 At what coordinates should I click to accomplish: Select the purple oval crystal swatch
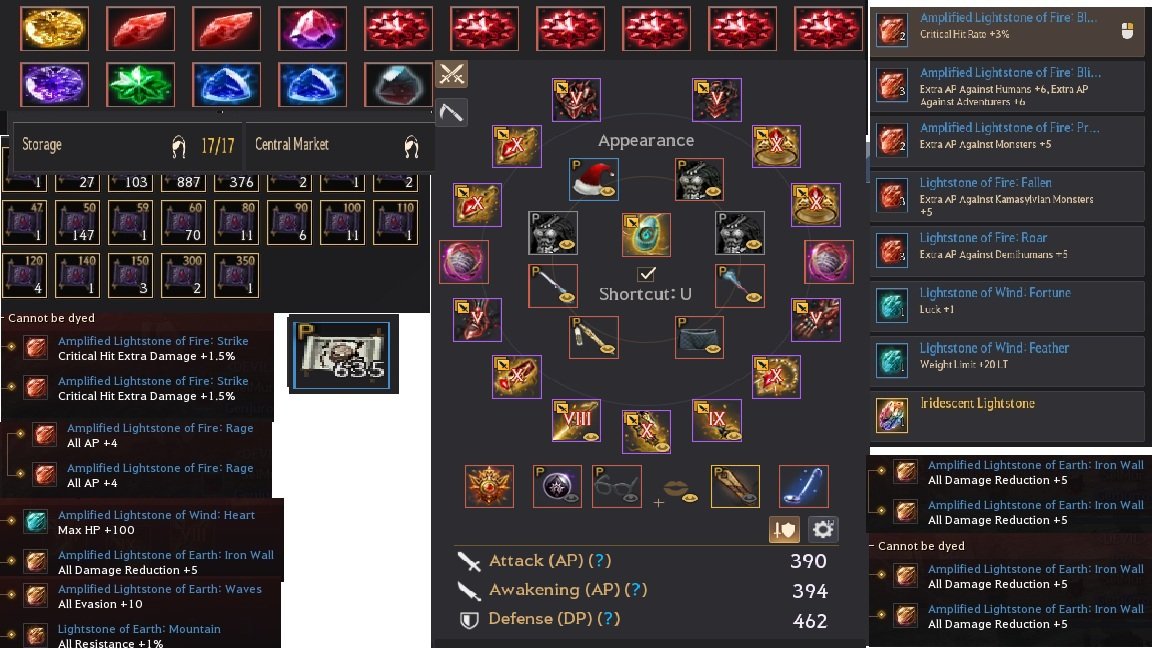click(54, 84)
